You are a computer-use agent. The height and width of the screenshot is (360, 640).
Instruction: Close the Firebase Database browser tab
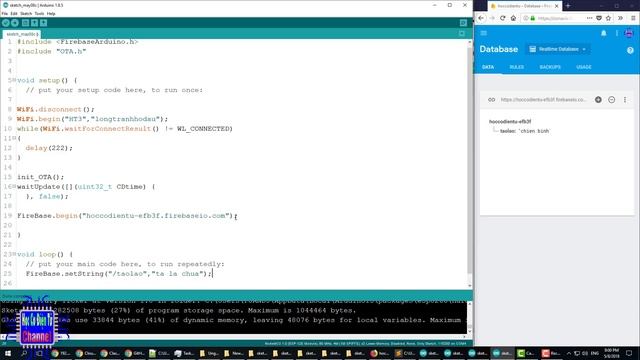pos(556,6)
